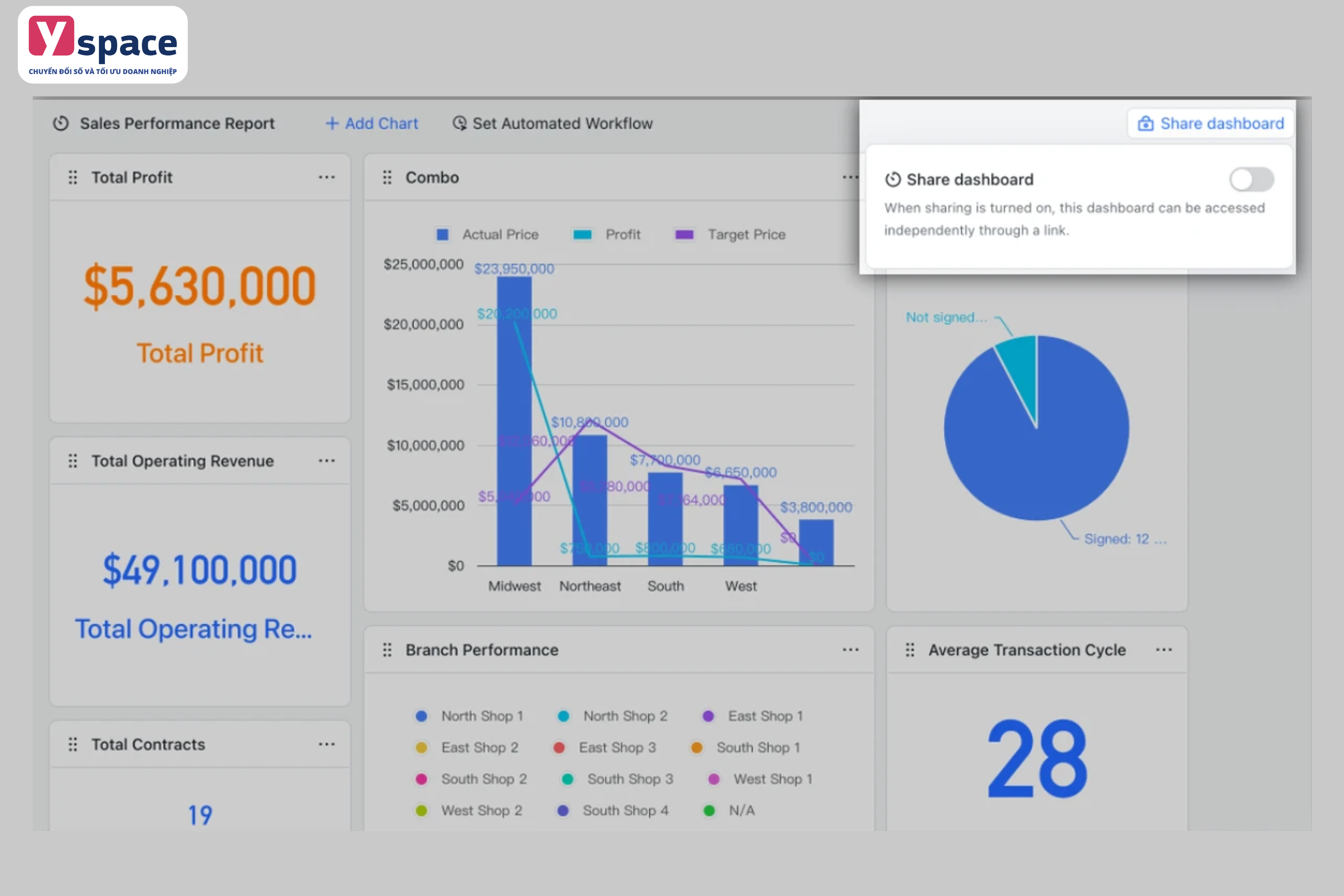Viewport: 1344px width, 896px height.
Task: Toggle East Shop 1 legend item
Action: coord(753,716)
